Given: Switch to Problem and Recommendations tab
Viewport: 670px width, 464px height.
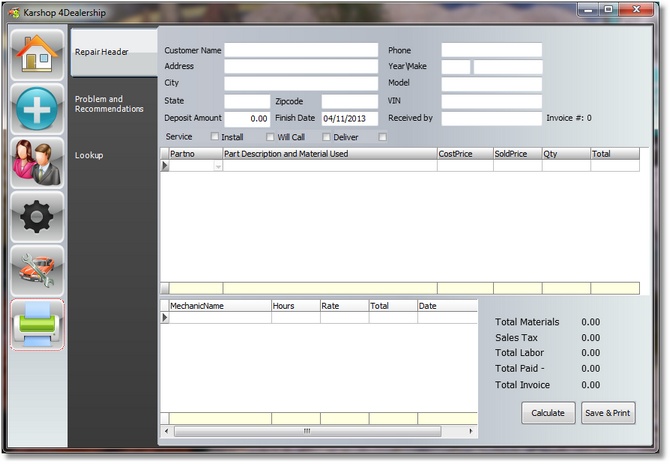Looking at the screenshot, I should (109, 104).
